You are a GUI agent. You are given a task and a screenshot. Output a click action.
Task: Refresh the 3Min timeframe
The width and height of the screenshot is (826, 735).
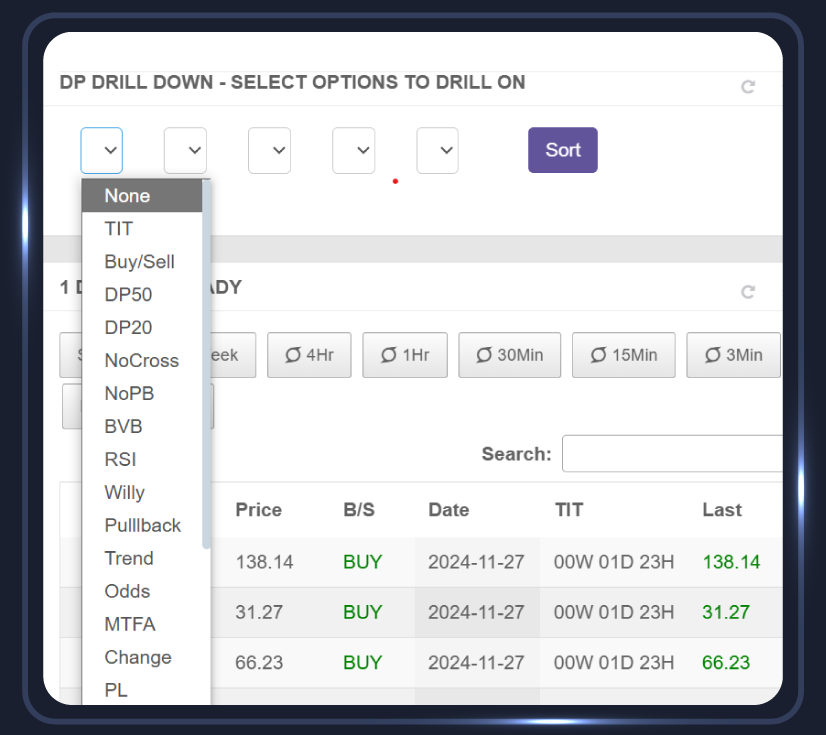pos(732,355)
